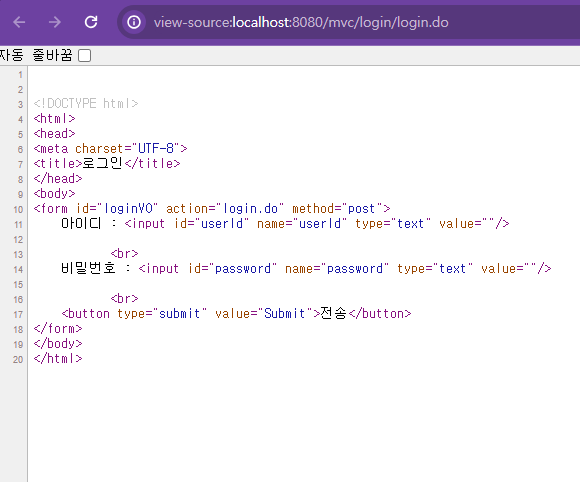Go back with the browser back arrow
Image resolution: width=580 pixels, height=482 pixels.
click(x=19, y=22)
